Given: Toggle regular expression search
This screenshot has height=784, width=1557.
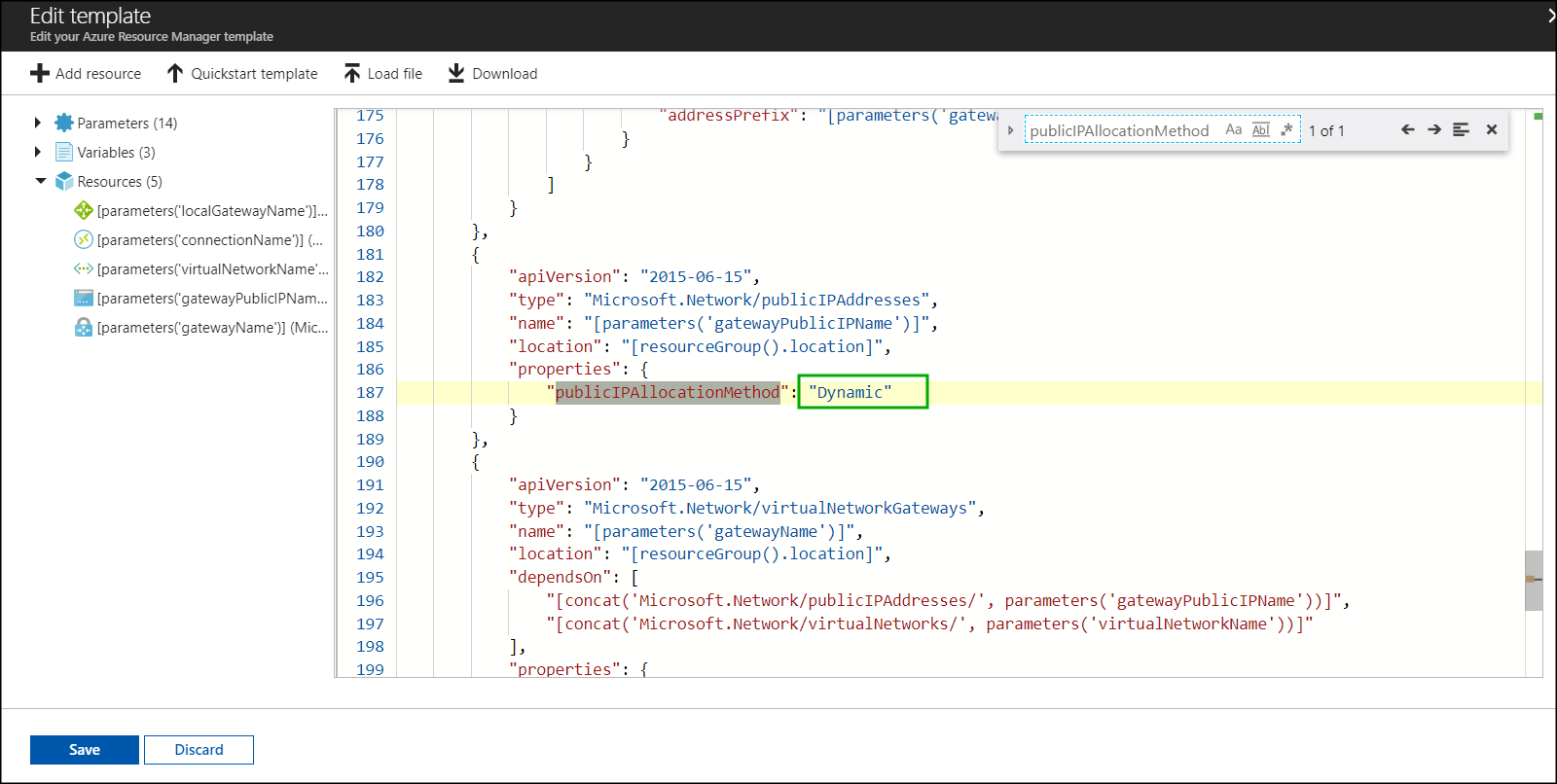Looking at the screenshot, I should (x=1286, y=129).
